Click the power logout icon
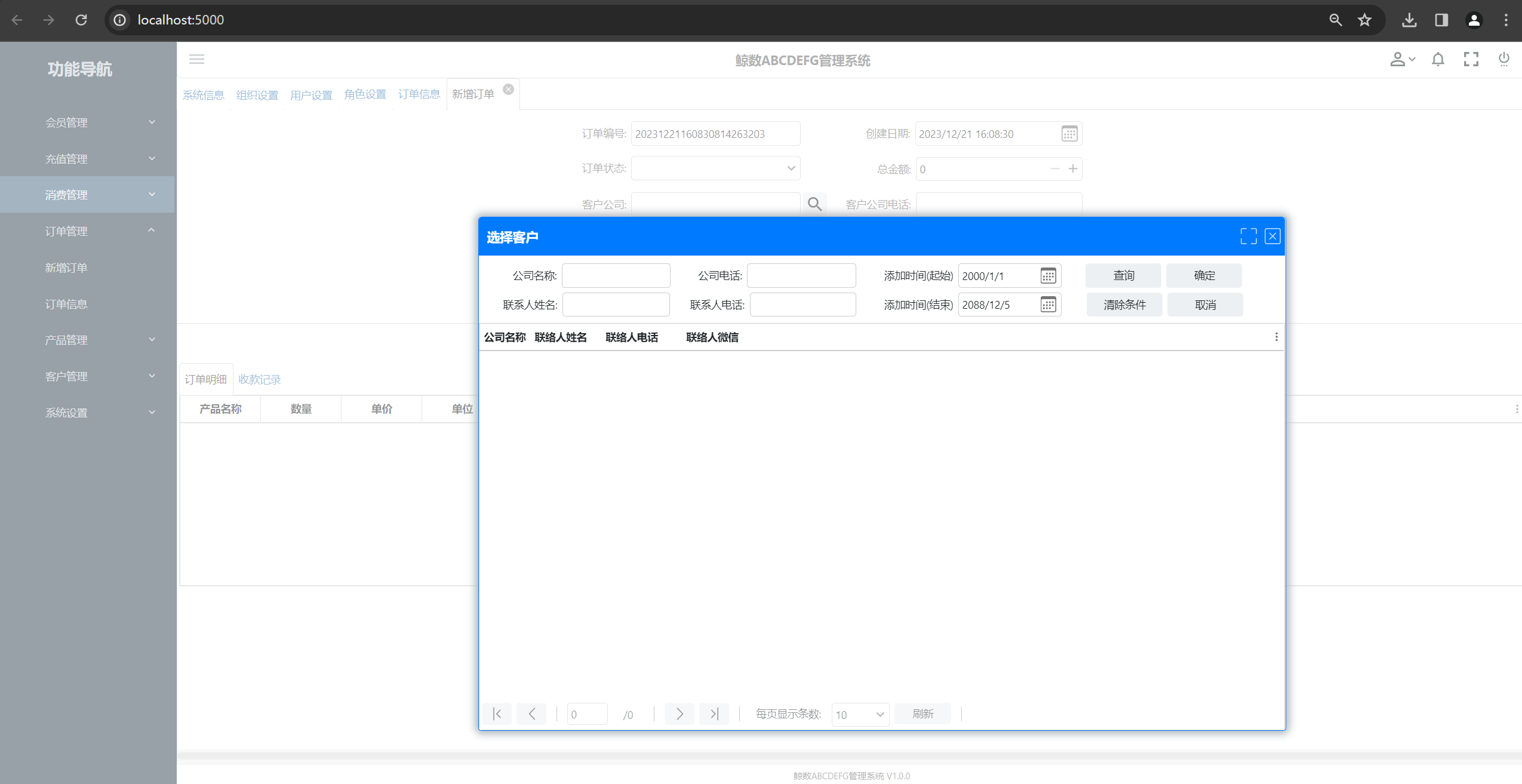The width and height of the screenshot is (1522, 784). (1503, 59)
